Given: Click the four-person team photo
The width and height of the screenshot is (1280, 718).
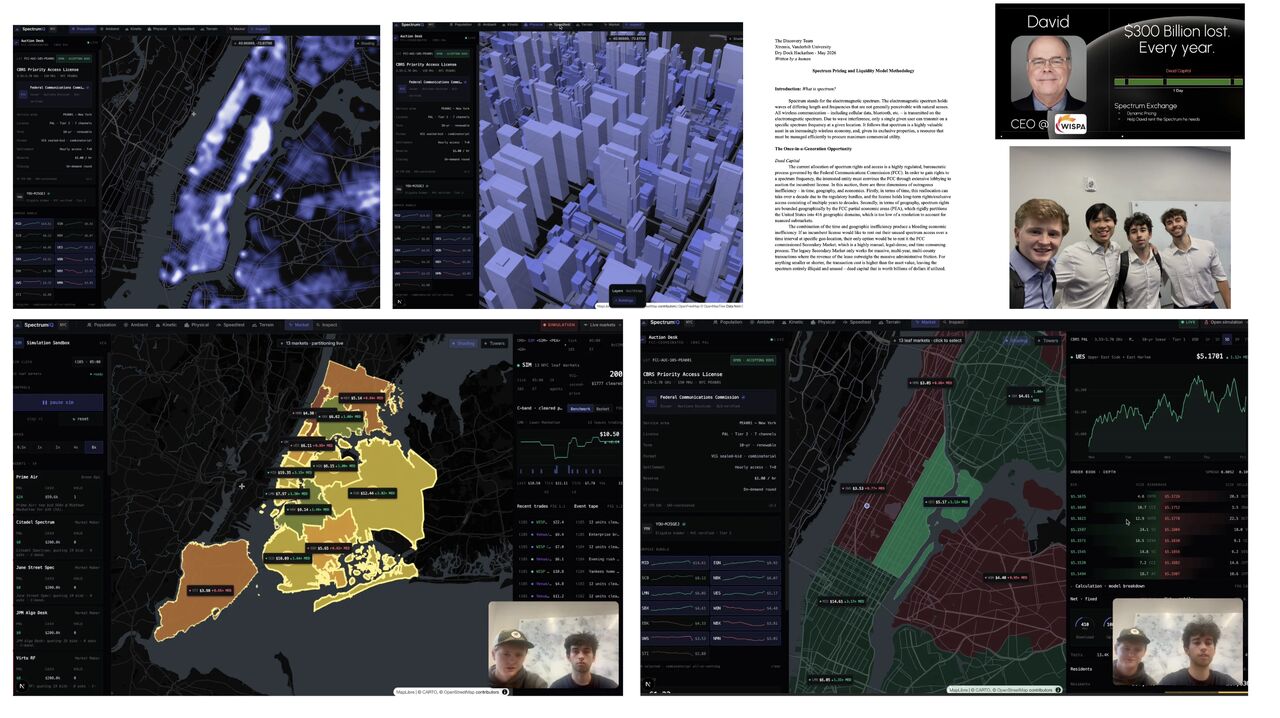Looking at the screenshot, I should 1119,228.
